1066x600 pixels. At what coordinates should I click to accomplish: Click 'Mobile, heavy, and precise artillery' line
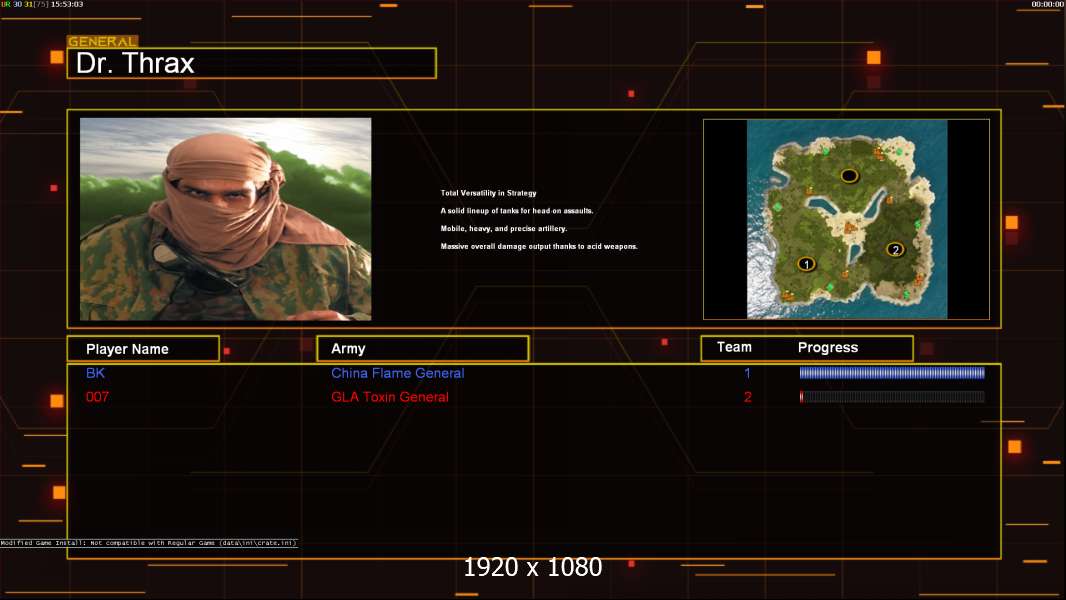click(x=504, y=228)
